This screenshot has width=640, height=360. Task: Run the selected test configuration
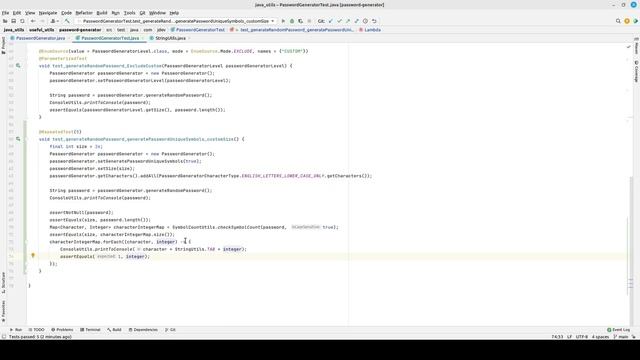point(283,21)
